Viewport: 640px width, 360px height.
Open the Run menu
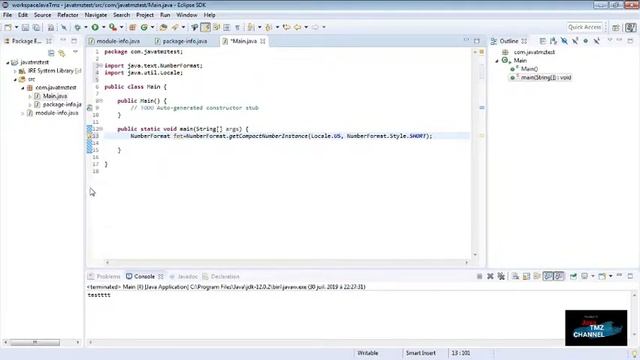[x=165, y=15]
